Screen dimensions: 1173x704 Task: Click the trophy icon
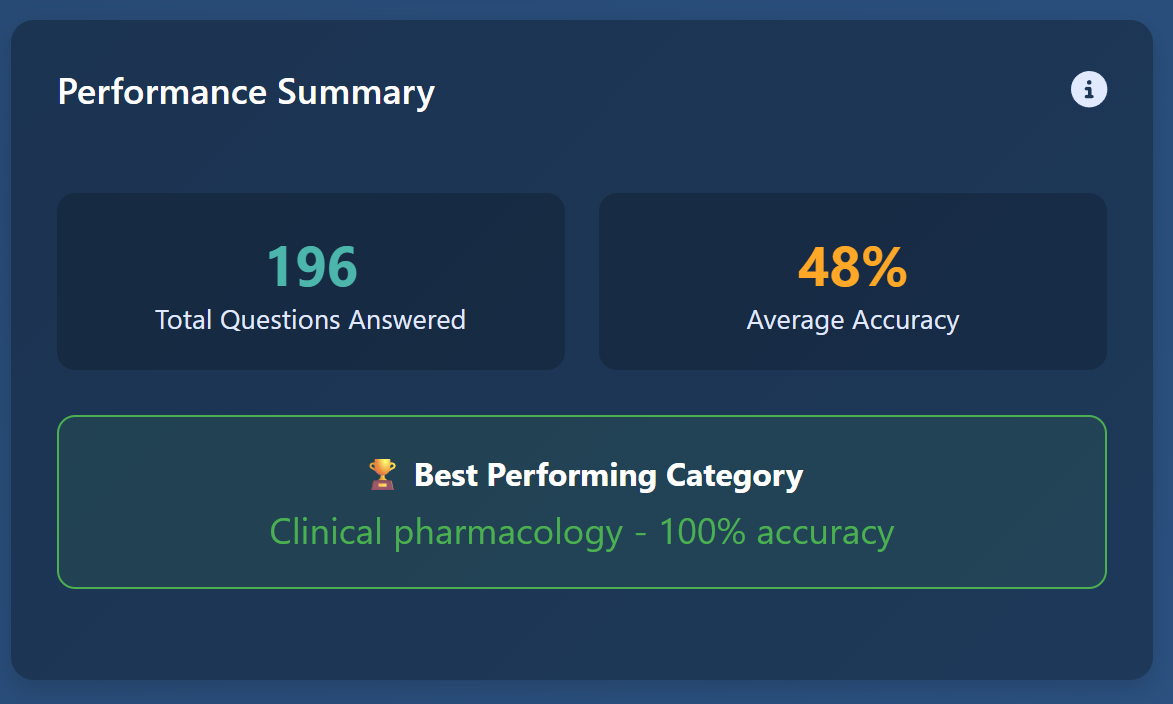382,475
